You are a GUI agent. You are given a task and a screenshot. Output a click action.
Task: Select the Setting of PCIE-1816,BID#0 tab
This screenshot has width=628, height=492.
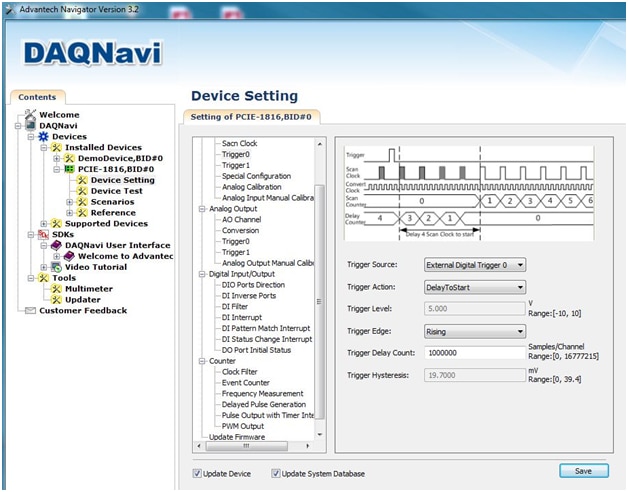pos(251,117)
